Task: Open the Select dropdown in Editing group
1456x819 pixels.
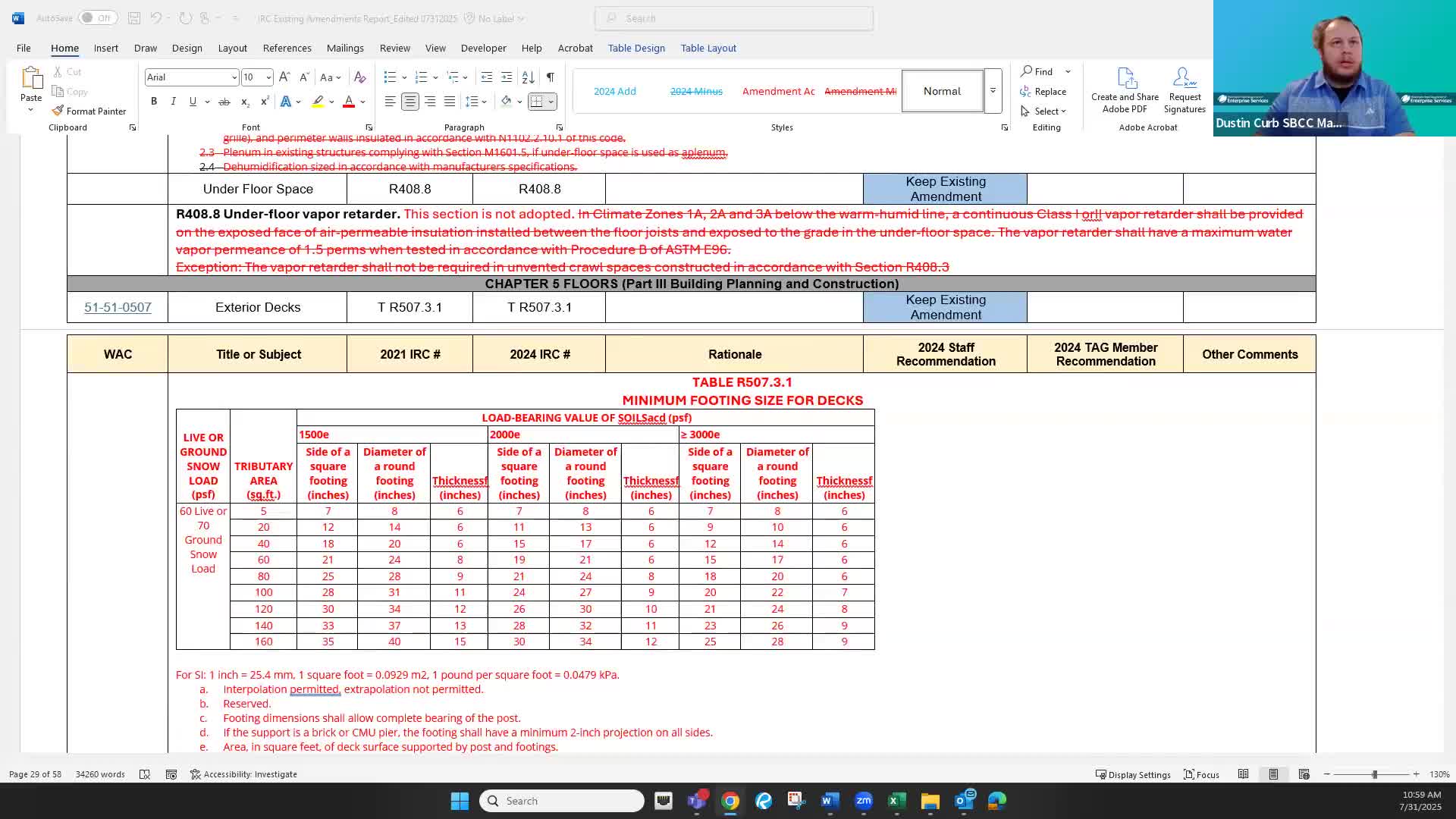Action: 1045,111
